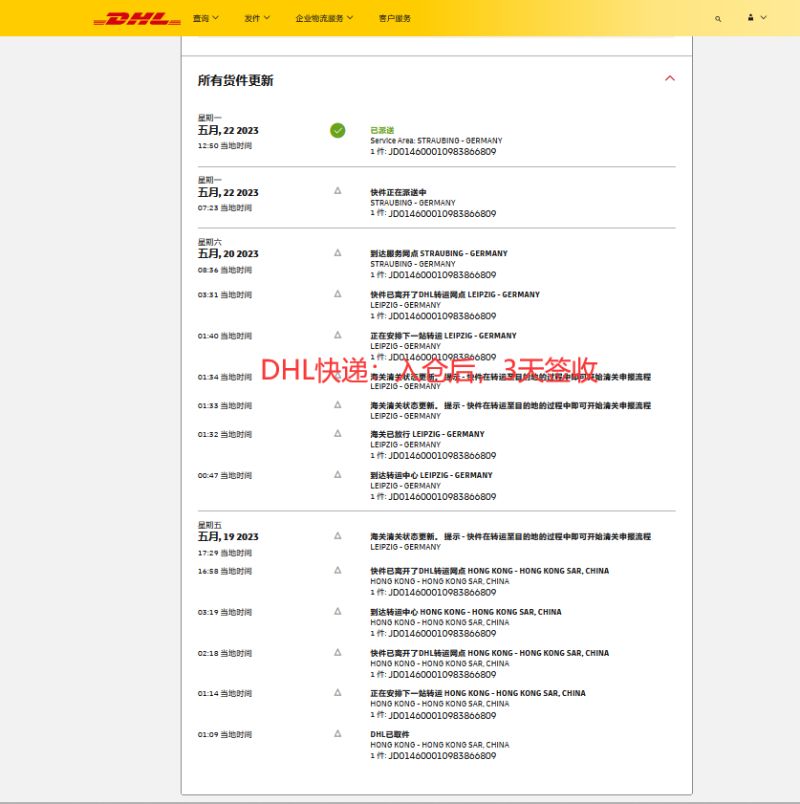Click the 01:09 当地时间 timestamp
This screenshot has width=800, height=804.
pyautogui.click(x=225, y=734)
